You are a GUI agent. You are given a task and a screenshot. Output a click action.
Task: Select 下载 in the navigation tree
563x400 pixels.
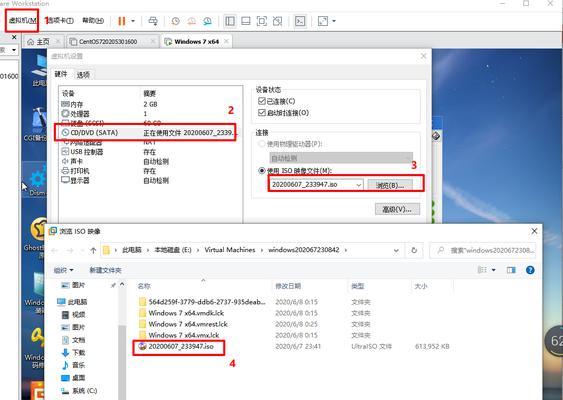coord(74,353)
